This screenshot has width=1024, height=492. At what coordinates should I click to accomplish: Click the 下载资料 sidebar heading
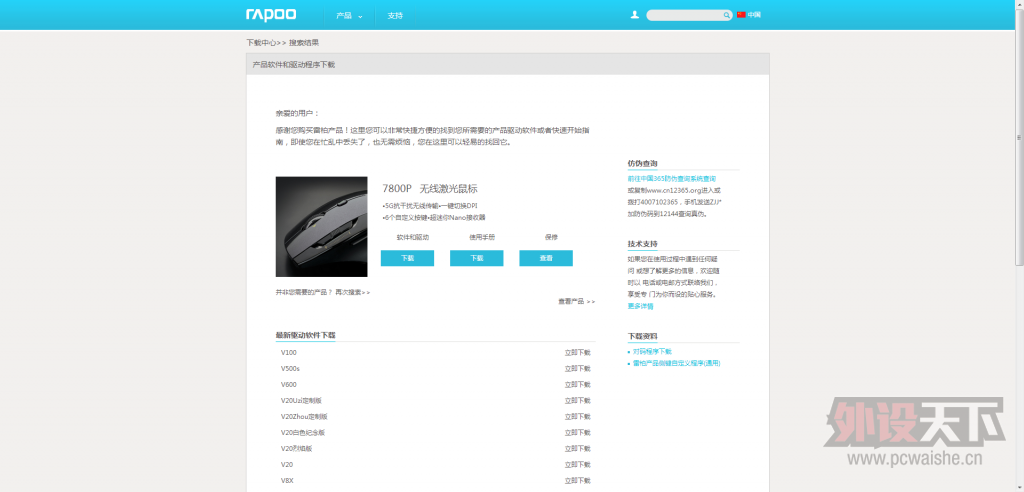tap(643, 336)
